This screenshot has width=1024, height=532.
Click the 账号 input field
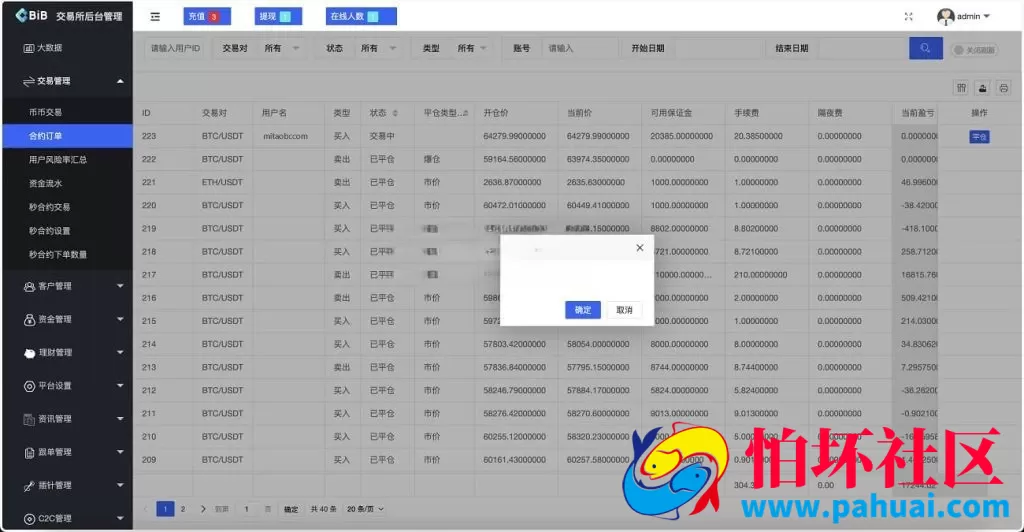[x=581, y=48]
